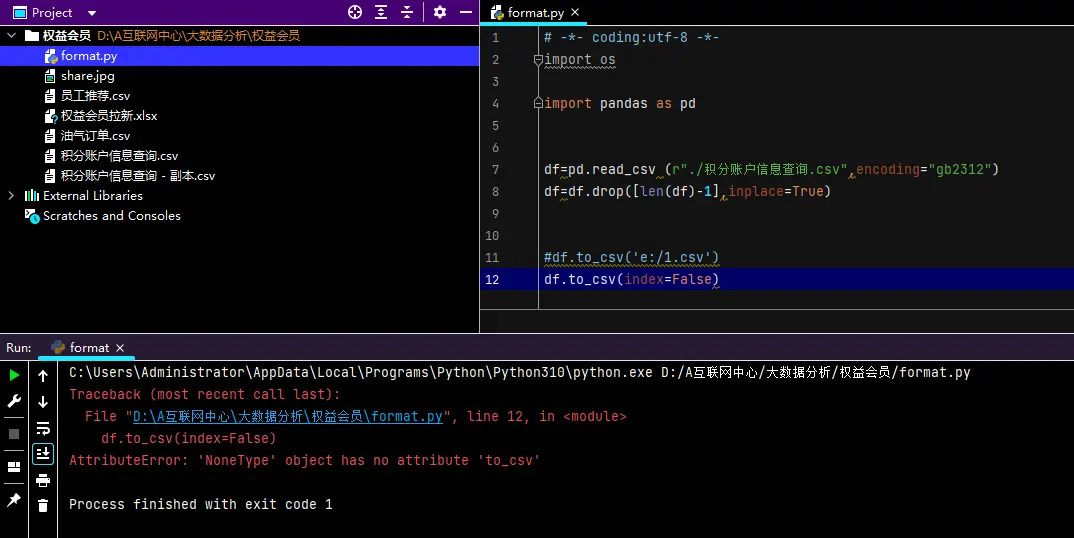
Task: Click Down the Stack Trace arrow
Action: (x=42, y=402)
